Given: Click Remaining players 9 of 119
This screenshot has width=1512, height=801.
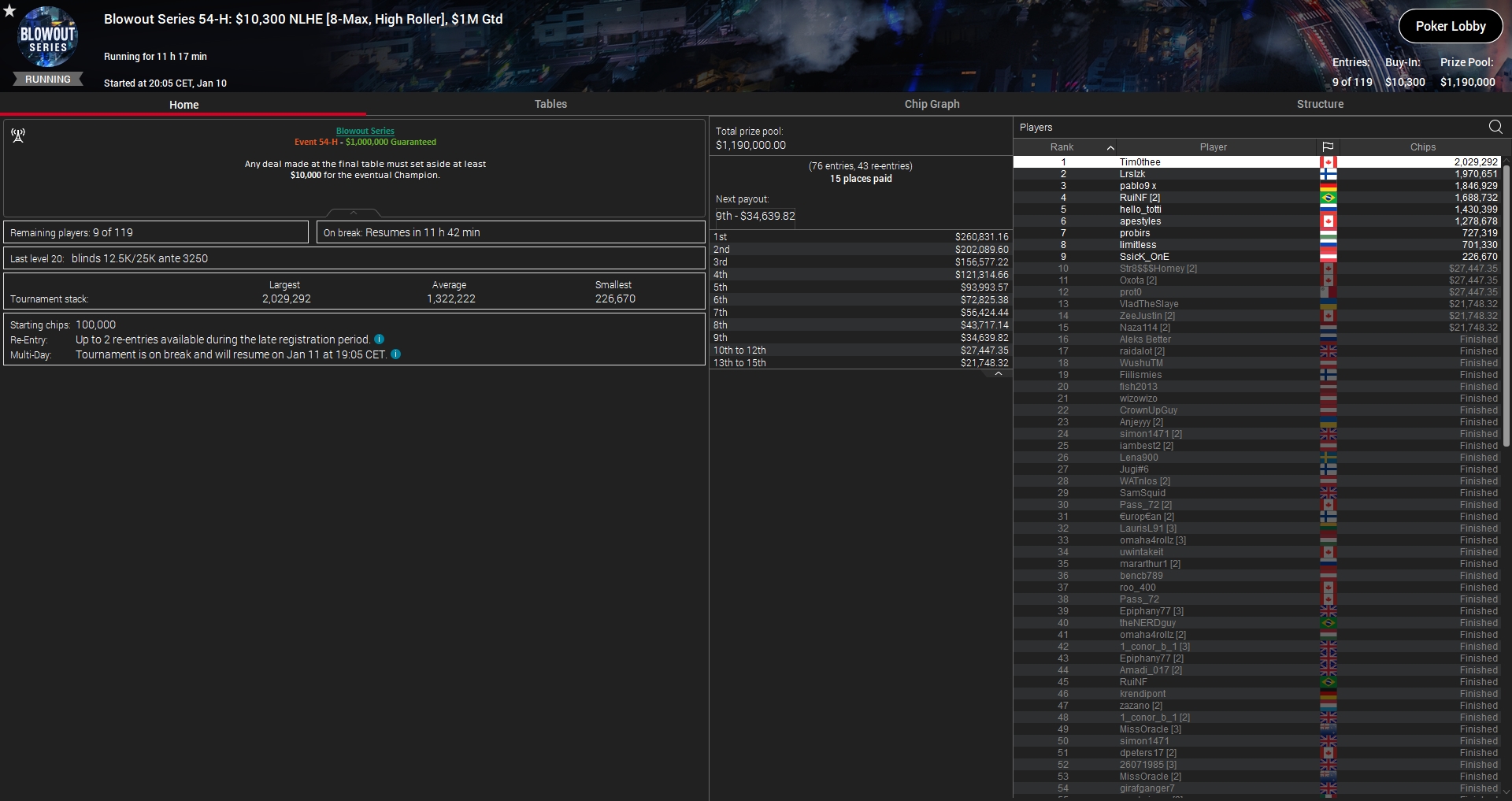Looking at the screenshot, I should (156, 232).
